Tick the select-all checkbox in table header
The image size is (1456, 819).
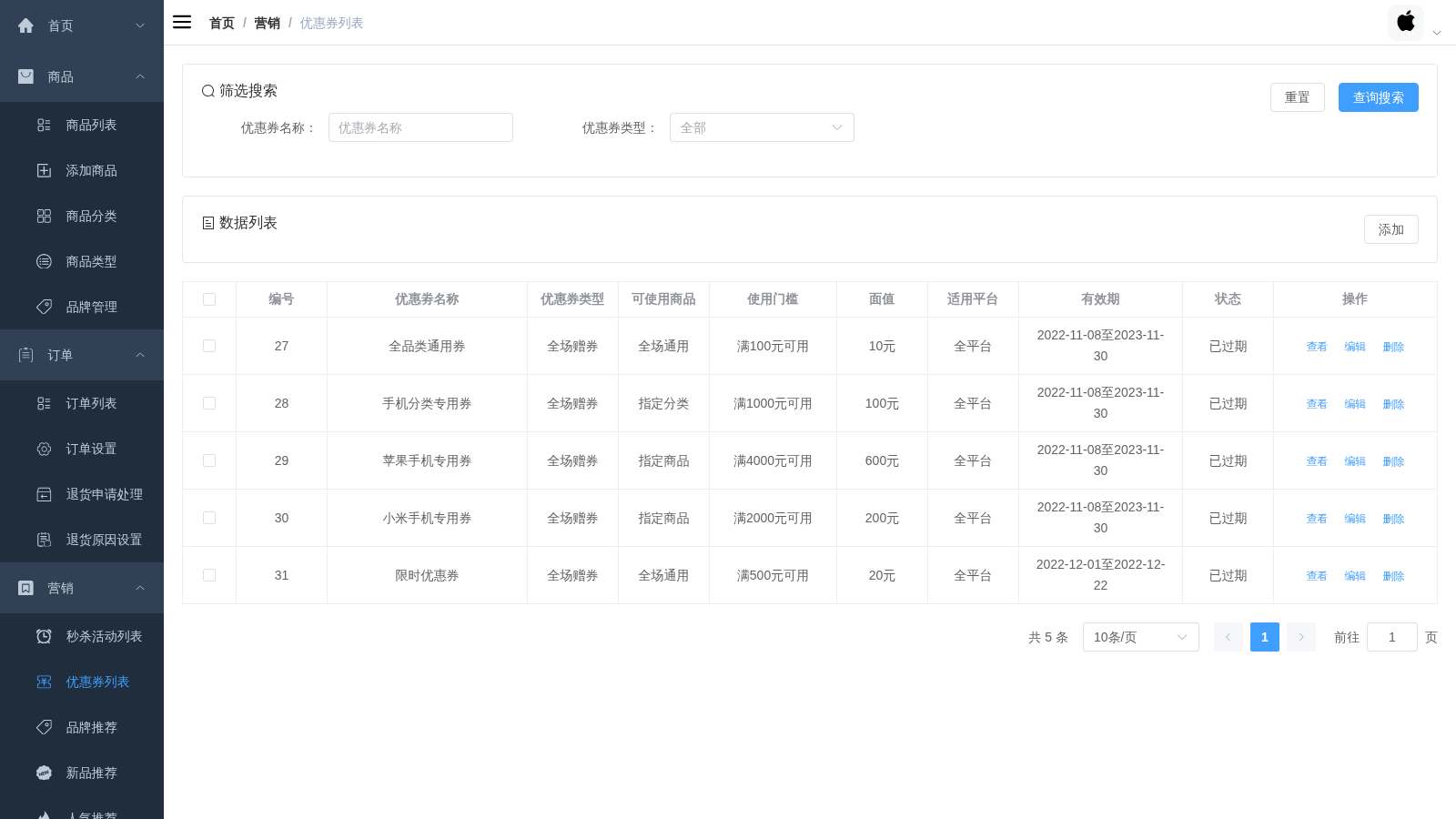coord(209,299)
